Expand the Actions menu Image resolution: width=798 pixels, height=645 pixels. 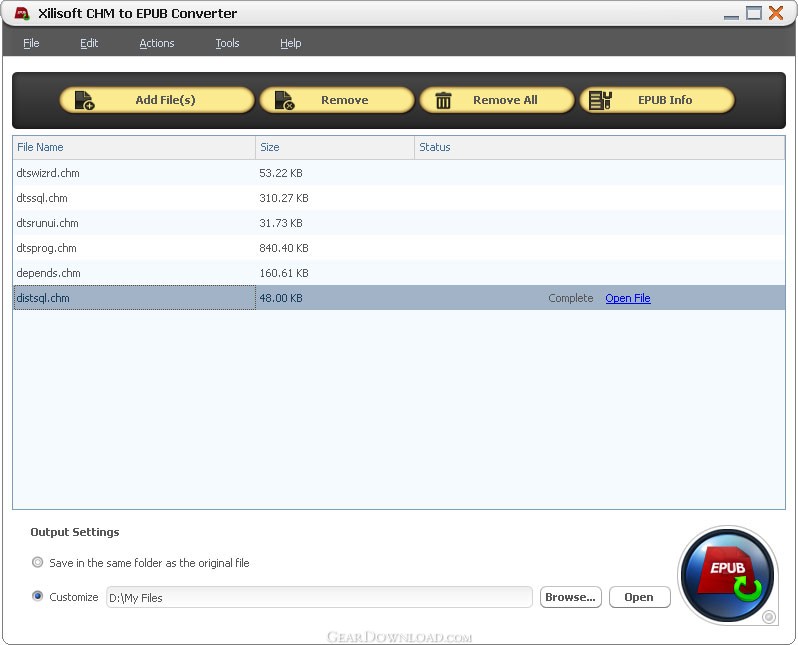click(156, 43)
